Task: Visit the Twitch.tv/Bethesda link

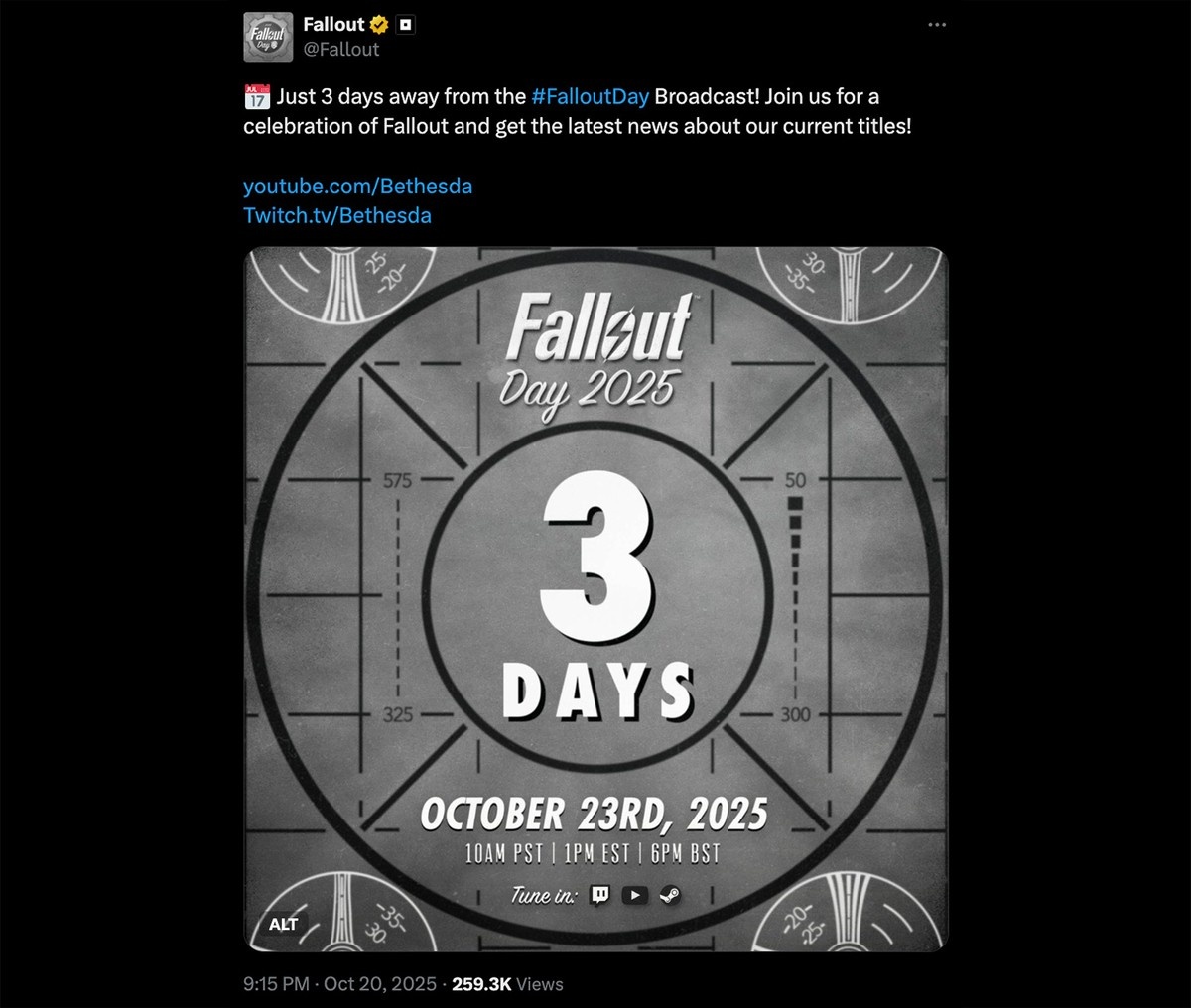Action: click(x=337, y=215)
